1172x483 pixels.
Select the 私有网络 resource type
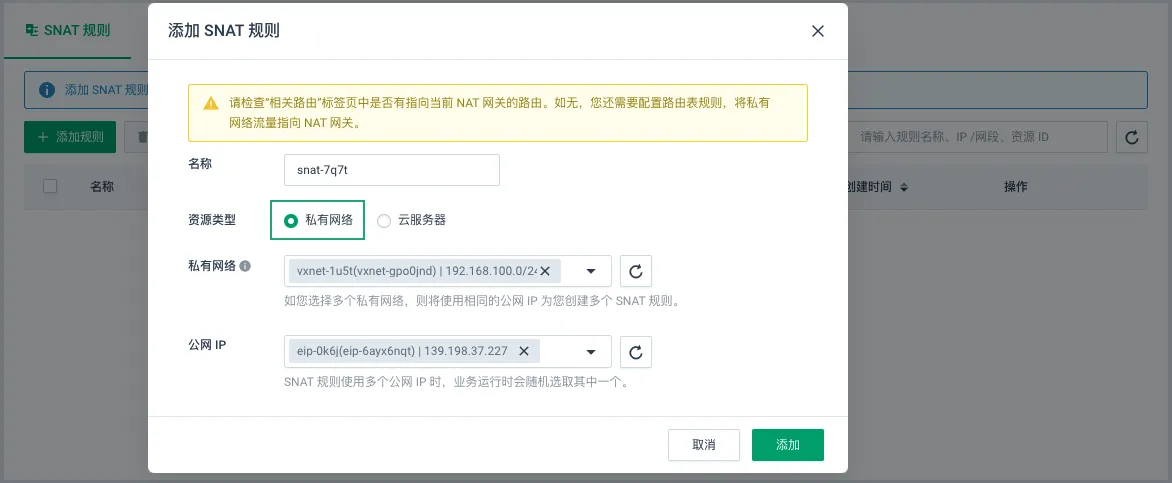pyautogui.click(x=291, y=220)
